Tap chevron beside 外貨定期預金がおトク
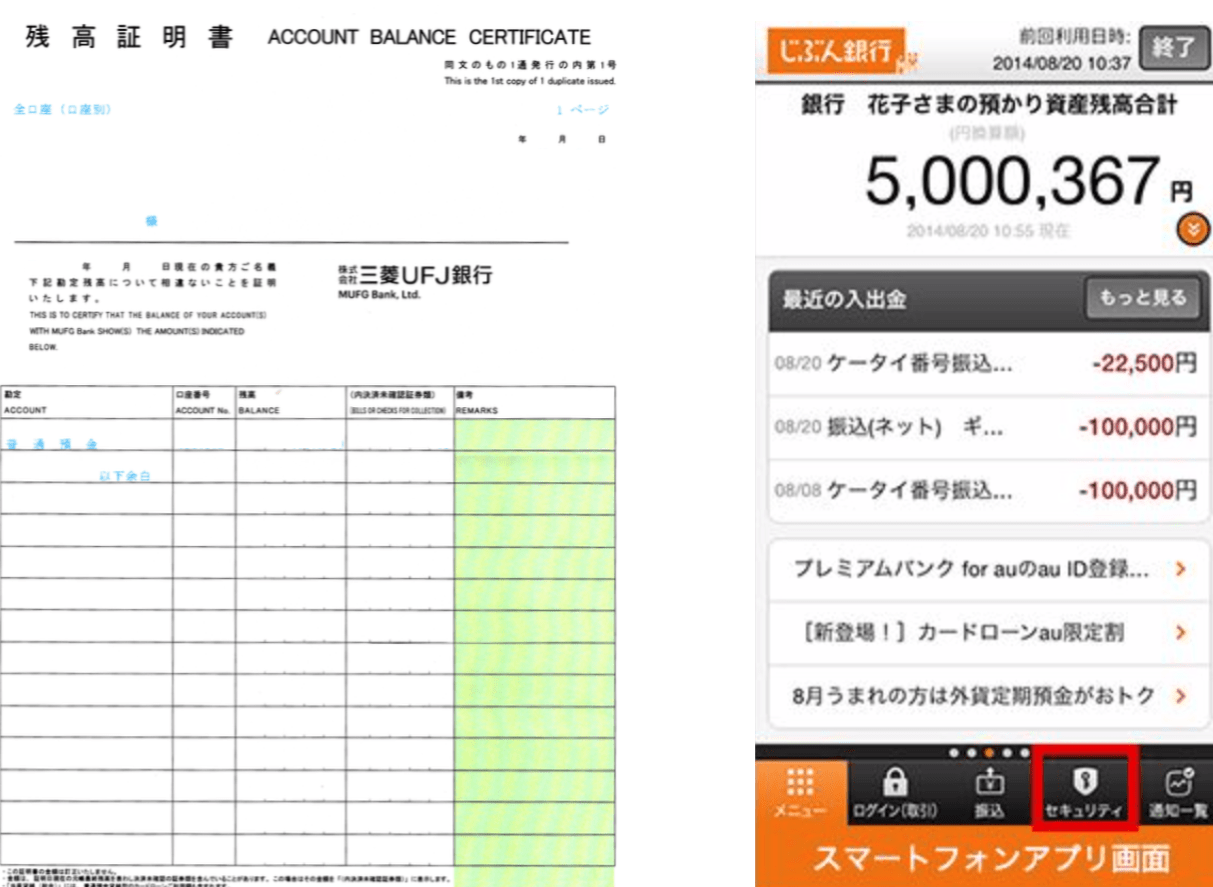1213x887 pixels. [x=1181, y=696]
